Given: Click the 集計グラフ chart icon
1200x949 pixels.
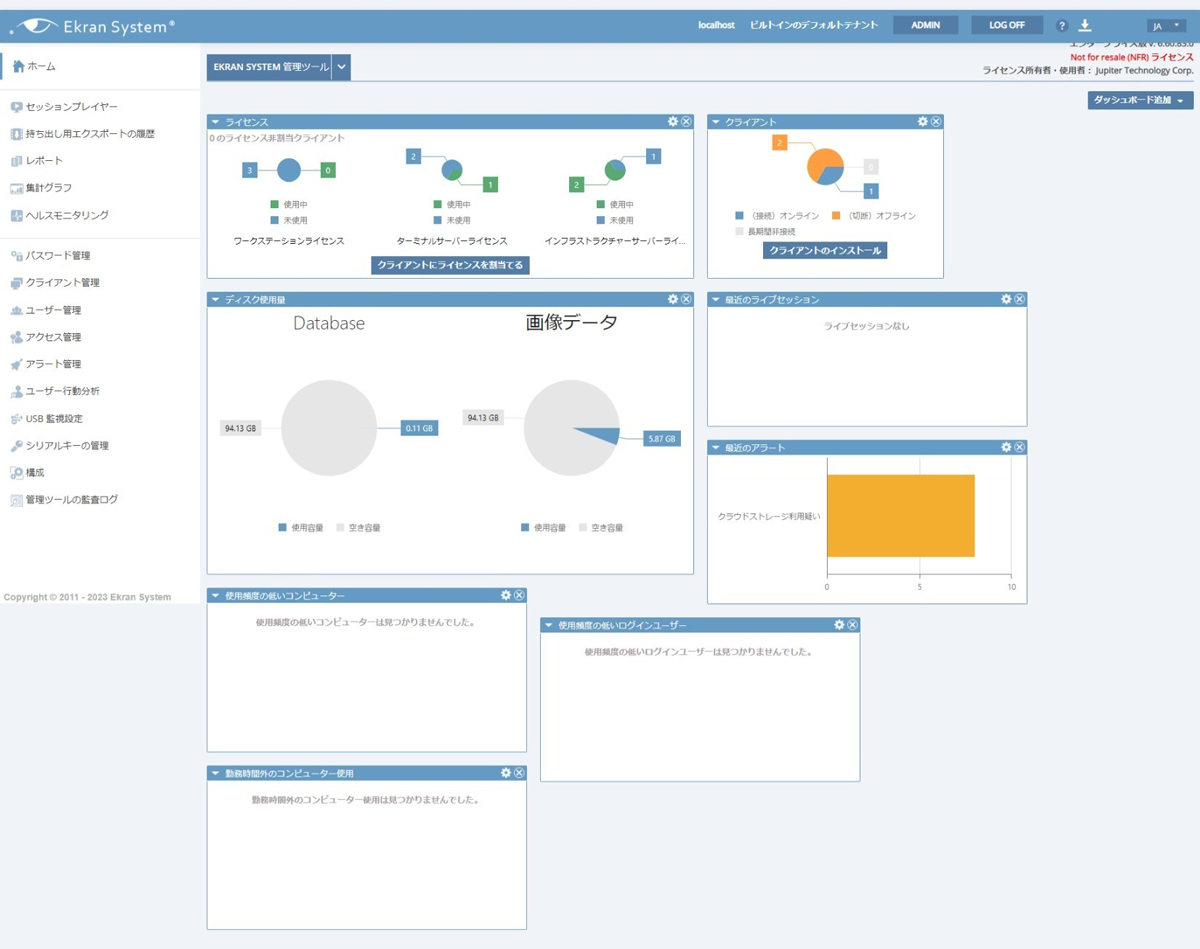Looking at the screenshot, I should tap(16, 188).
